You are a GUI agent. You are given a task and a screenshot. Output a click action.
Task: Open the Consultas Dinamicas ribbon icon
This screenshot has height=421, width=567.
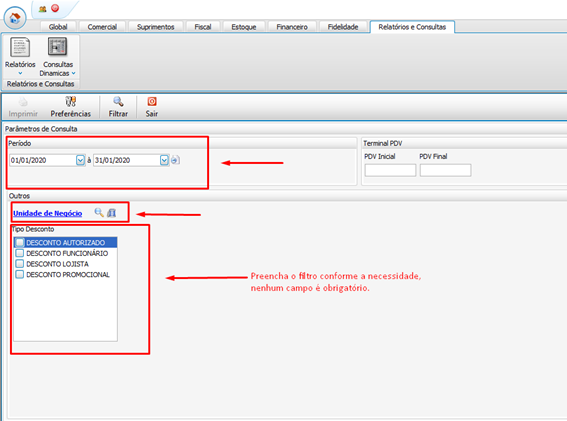coord(58,47)
